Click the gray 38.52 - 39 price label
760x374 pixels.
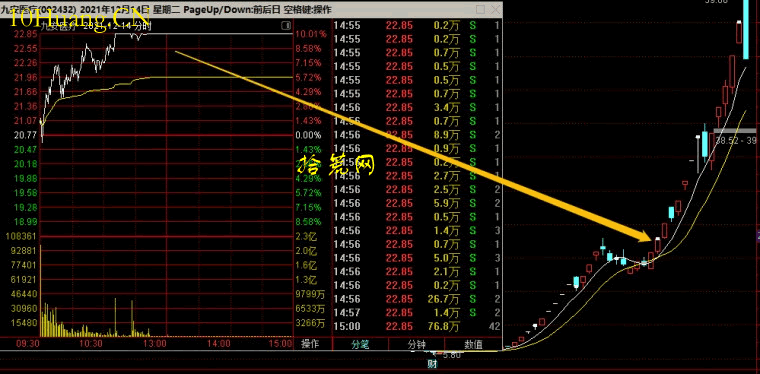point(735,140)
